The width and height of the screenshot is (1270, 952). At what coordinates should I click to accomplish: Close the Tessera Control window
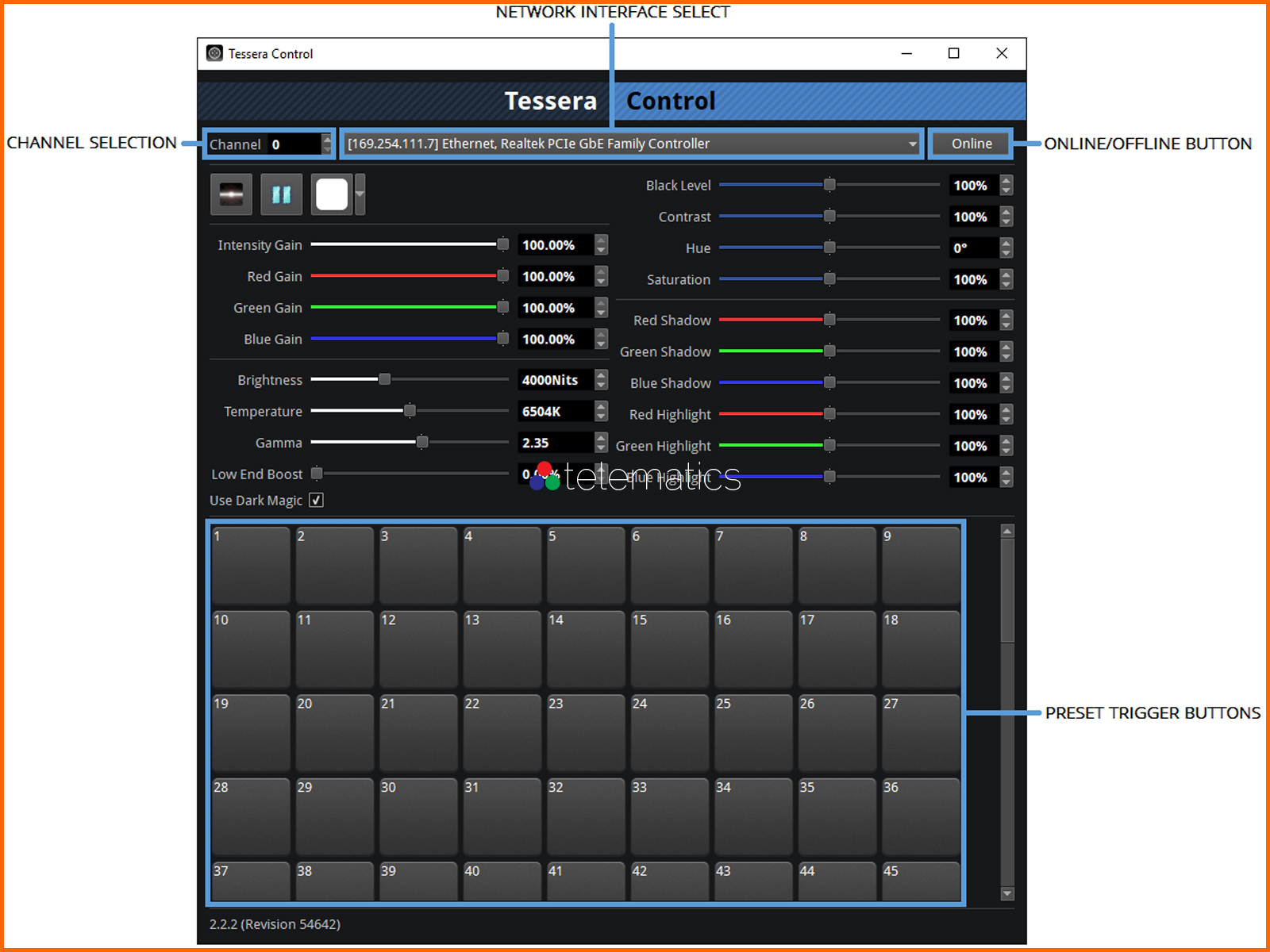(x=1002, y=53)
